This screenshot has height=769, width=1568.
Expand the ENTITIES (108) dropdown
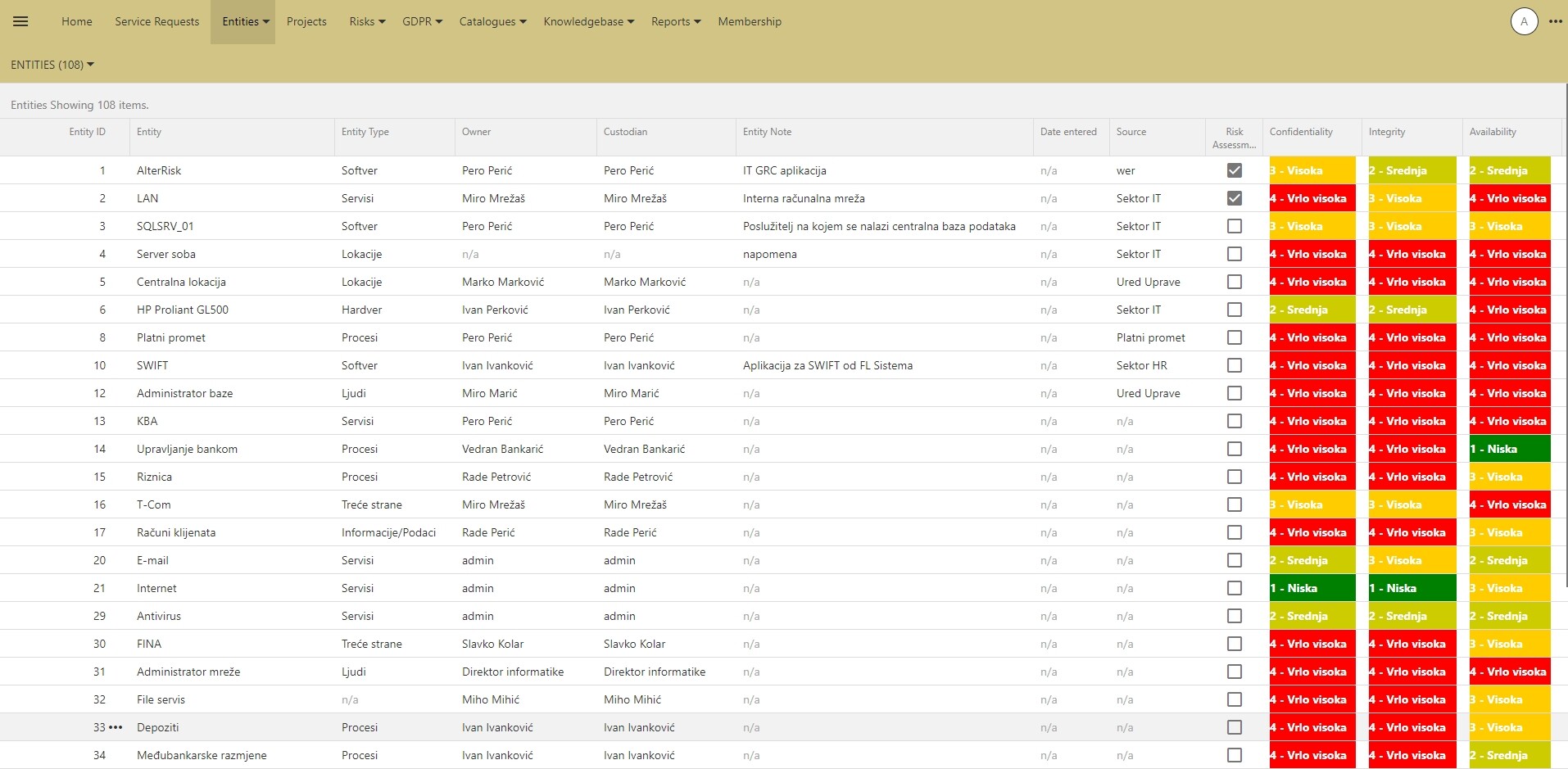pyautogui.click(x=52, y=65)
